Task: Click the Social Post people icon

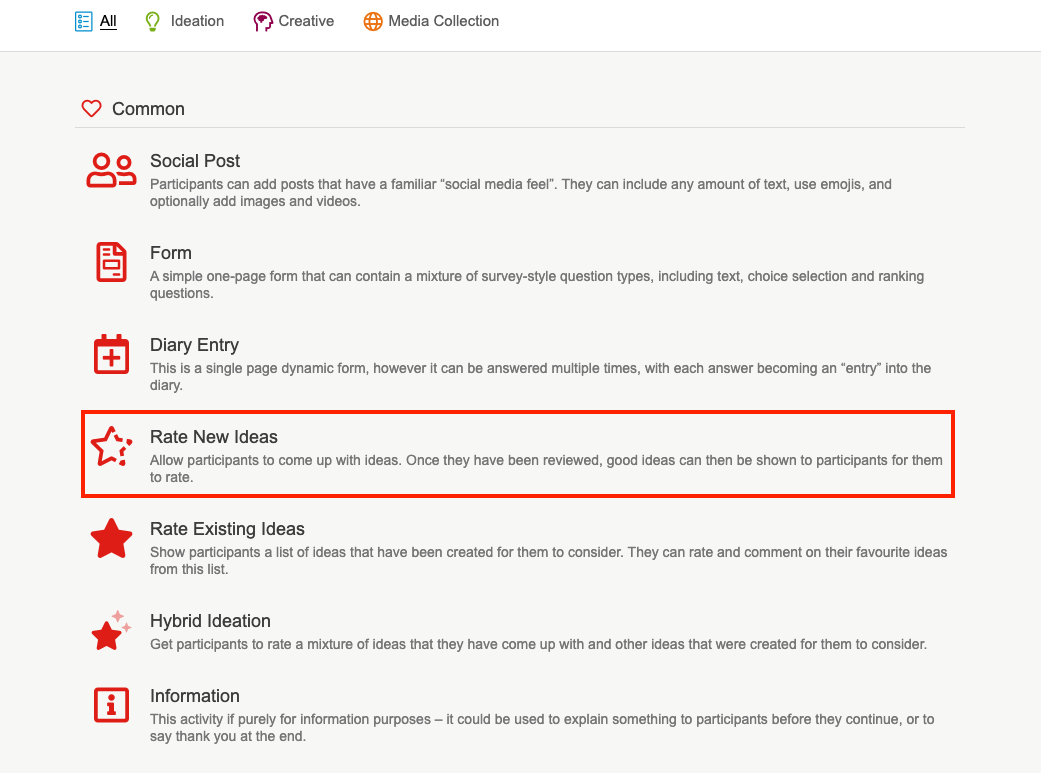Action: coord(111,171)
